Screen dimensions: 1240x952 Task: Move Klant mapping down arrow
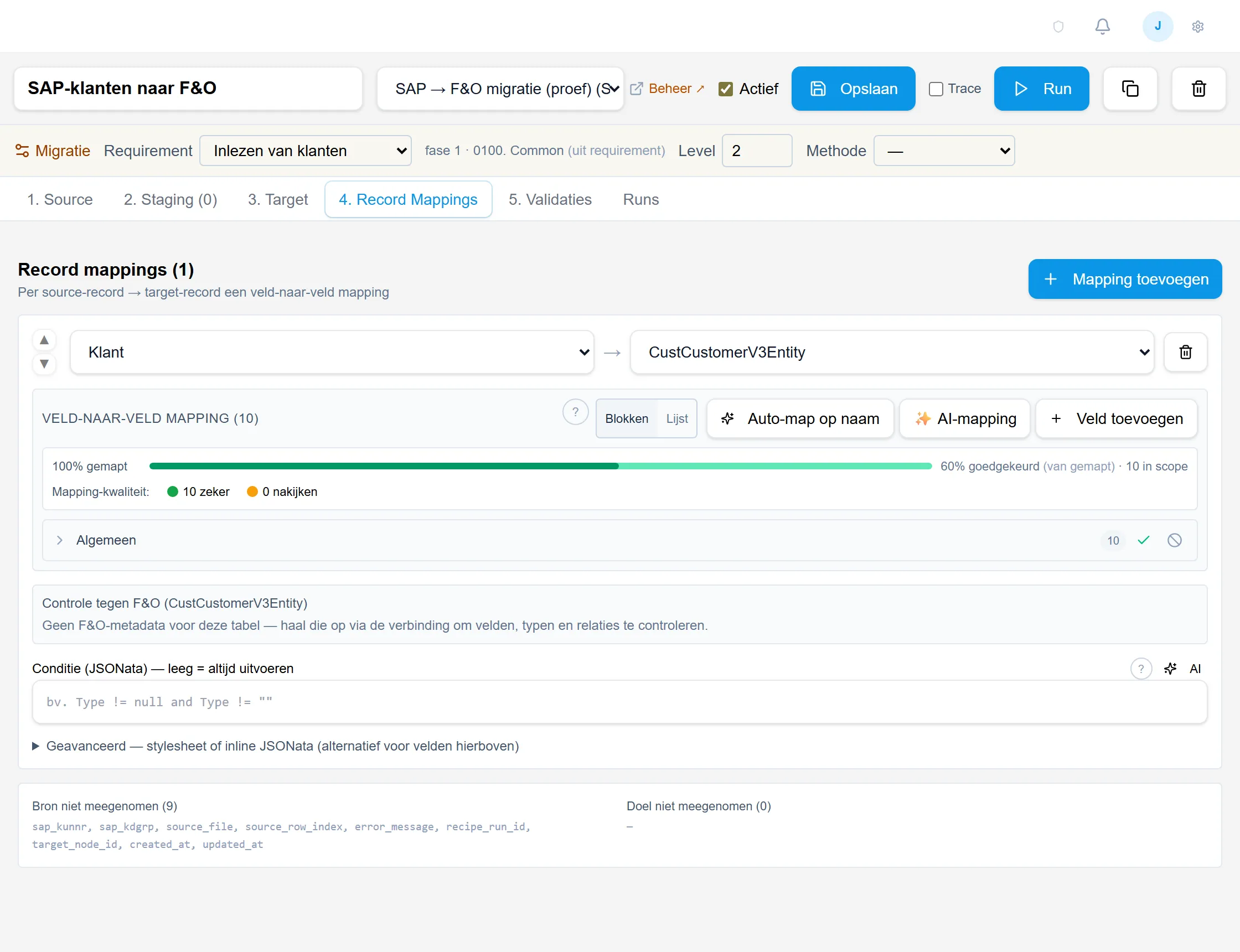coord(44,364)
